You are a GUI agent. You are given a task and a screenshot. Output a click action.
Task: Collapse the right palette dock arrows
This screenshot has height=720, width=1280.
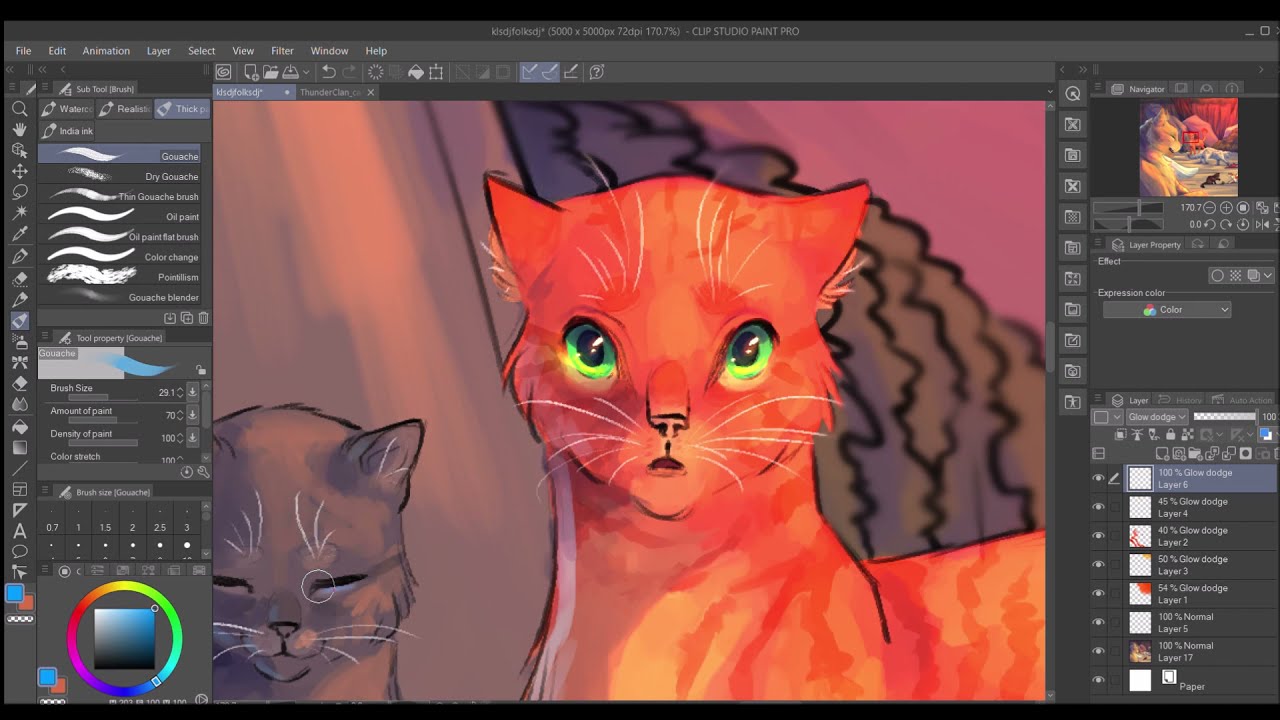(1082, 70)
